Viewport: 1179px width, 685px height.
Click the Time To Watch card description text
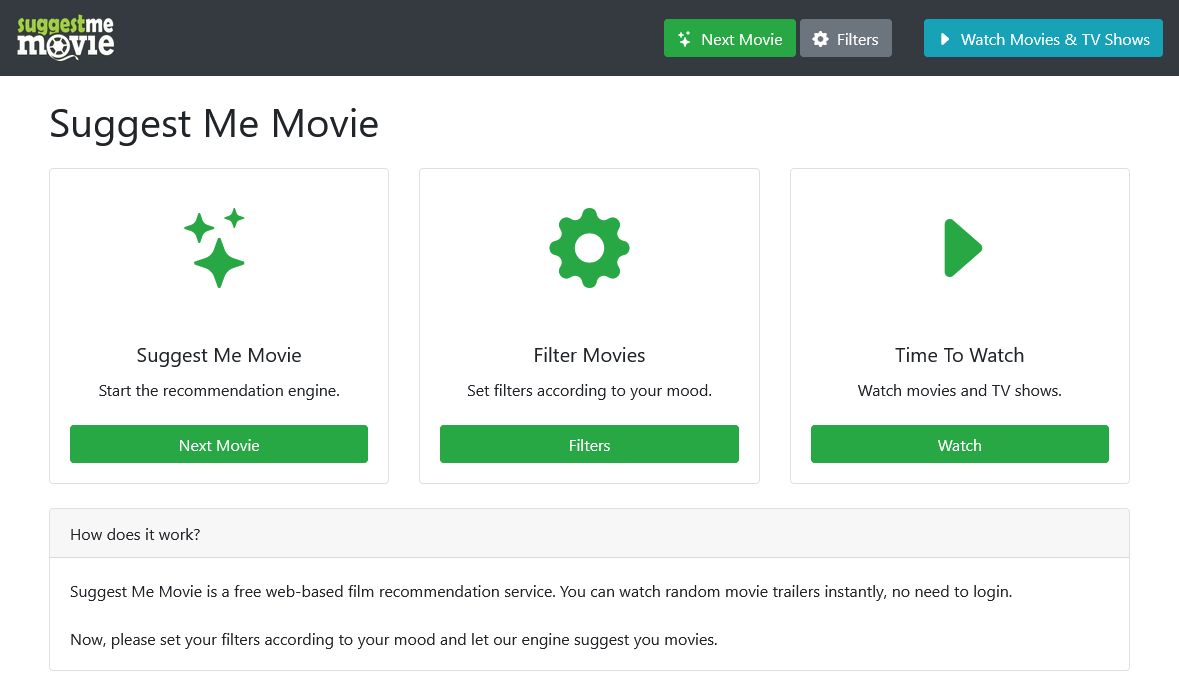(x=959, y=390)
